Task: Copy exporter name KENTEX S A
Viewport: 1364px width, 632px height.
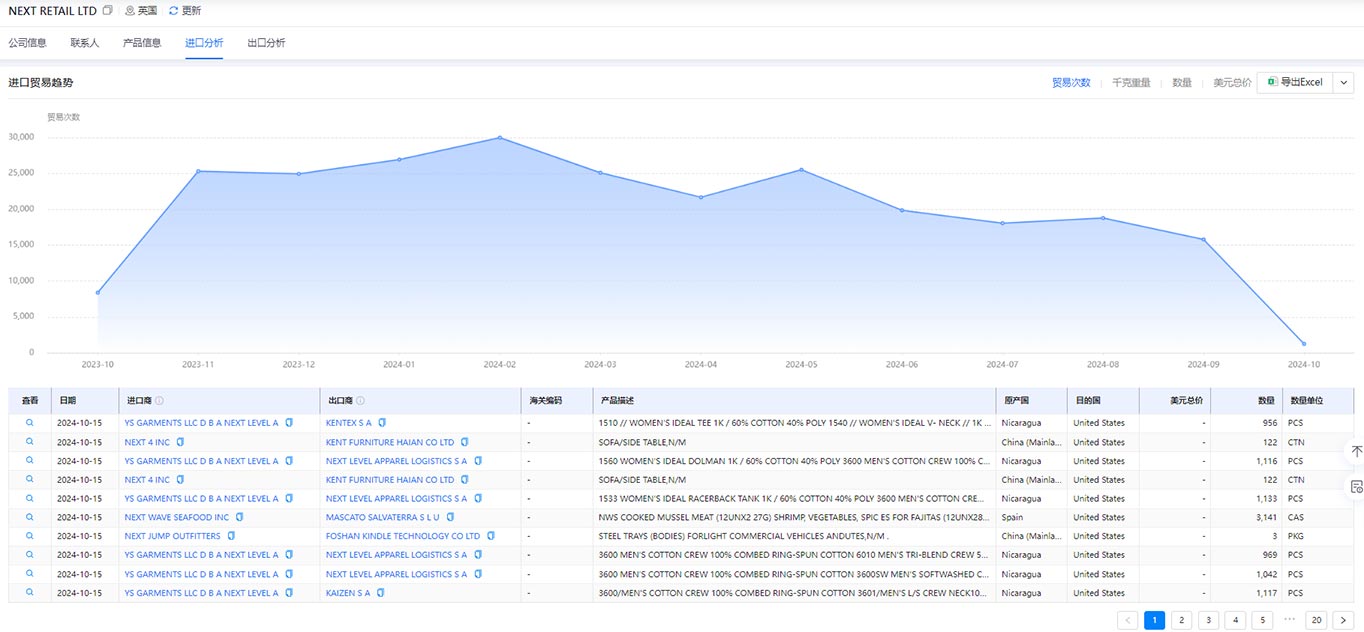Action: coord(381,423)
